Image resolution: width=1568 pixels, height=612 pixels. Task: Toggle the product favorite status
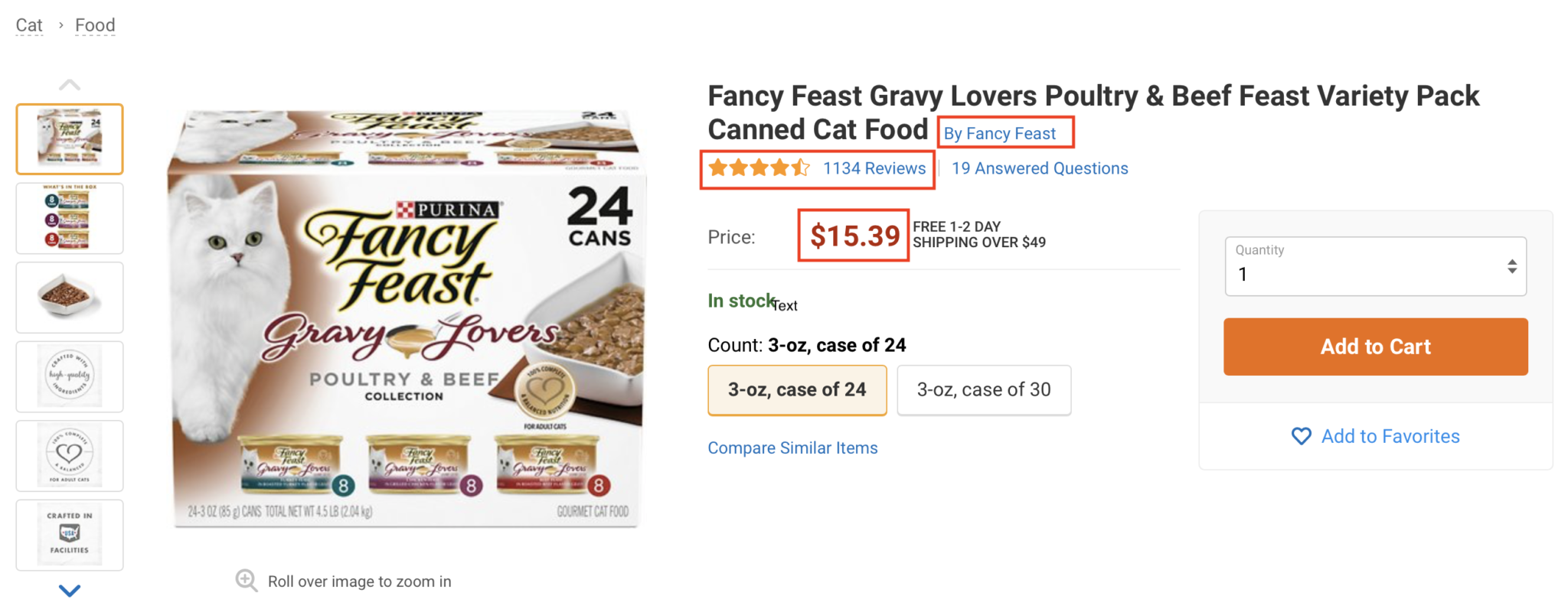pos(1375,436)
